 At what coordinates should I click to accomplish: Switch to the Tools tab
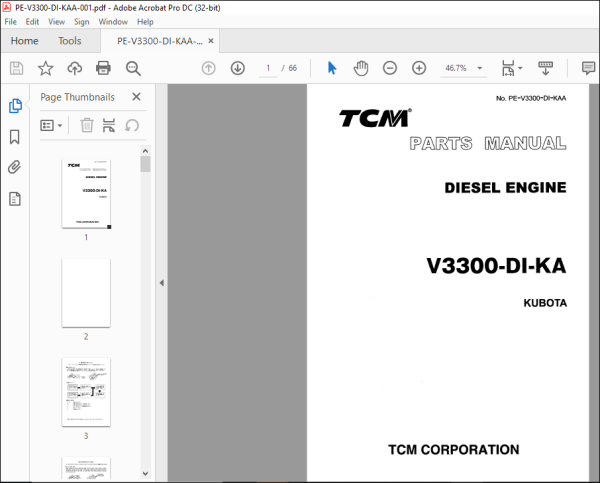[70, 41]
